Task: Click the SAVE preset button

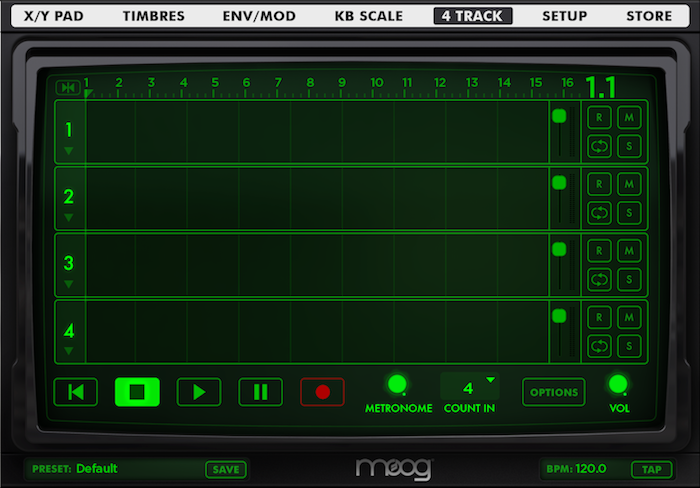Action: tap(226, 469)
